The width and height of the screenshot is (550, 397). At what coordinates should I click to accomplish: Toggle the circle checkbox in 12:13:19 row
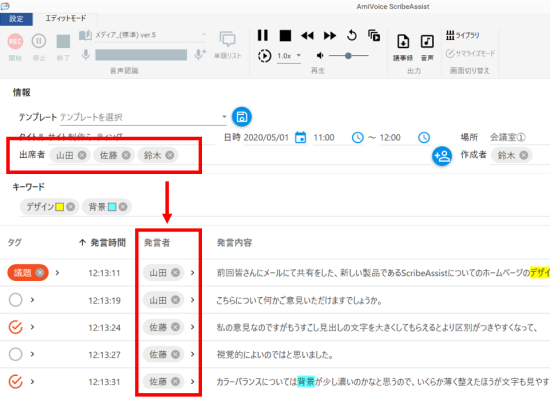[15, 300]
